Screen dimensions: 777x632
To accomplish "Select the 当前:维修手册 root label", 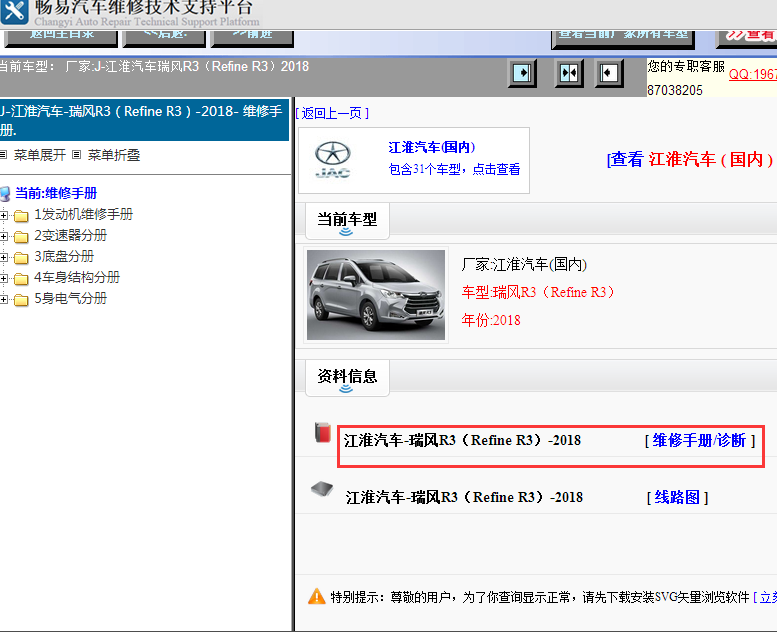I will tap(56, 193).
